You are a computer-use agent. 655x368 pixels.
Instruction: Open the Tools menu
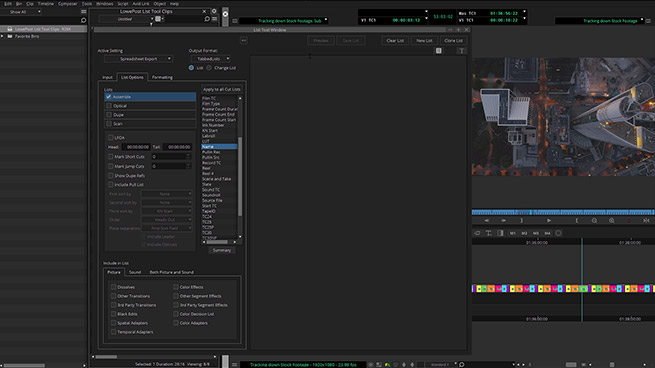pos(87,4)
